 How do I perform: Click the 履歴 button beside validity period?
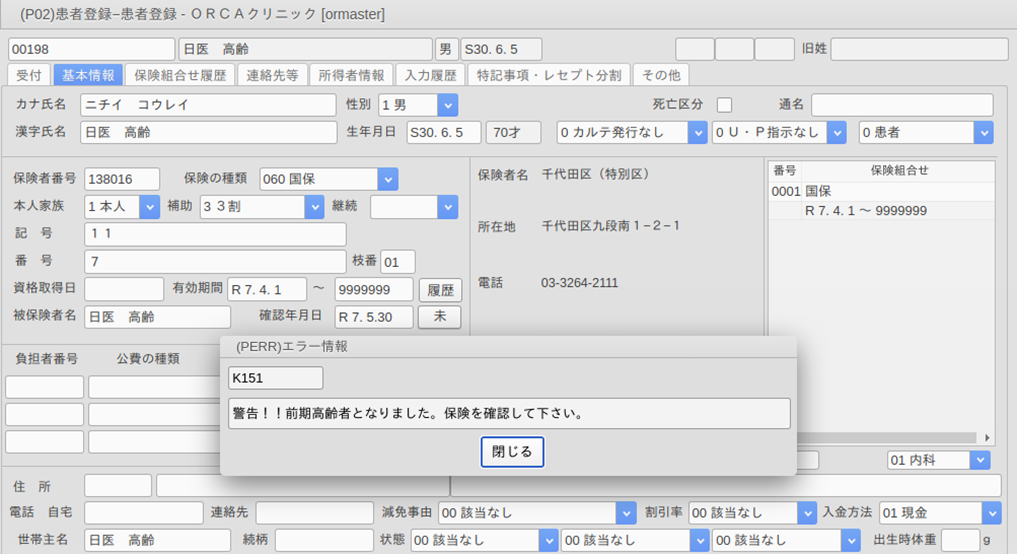439,290
